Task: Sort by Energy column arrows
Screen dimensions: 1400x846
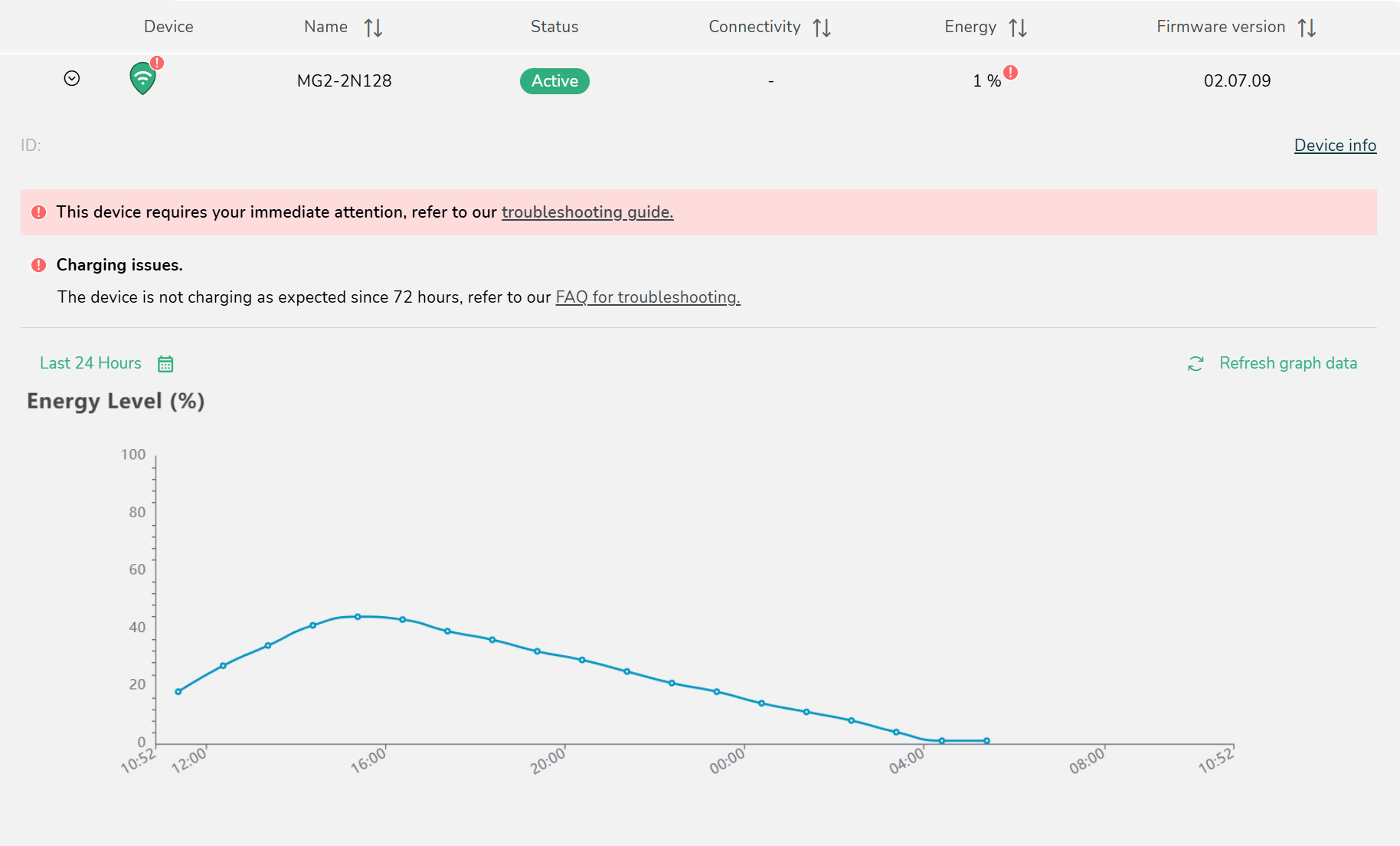Action: (1017, 28)
